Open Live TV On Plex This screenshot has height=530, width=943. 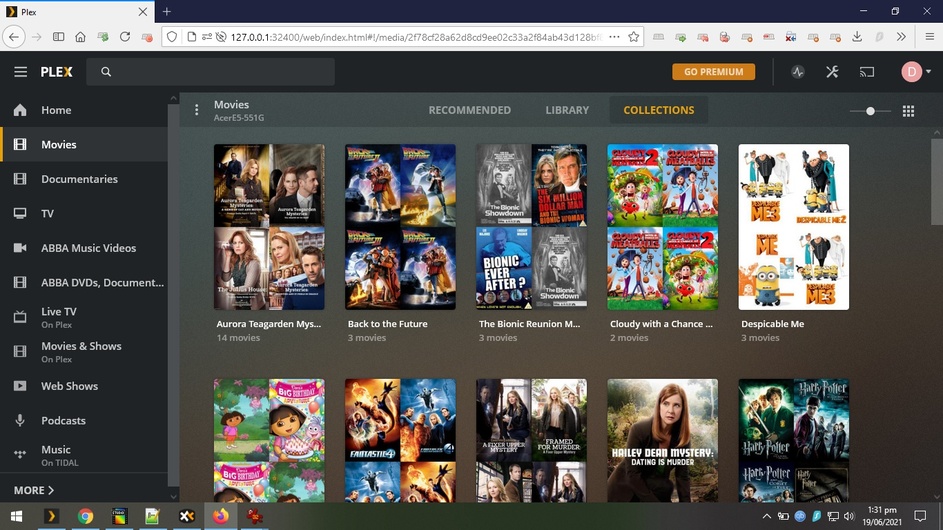click(x=84, y=317)
